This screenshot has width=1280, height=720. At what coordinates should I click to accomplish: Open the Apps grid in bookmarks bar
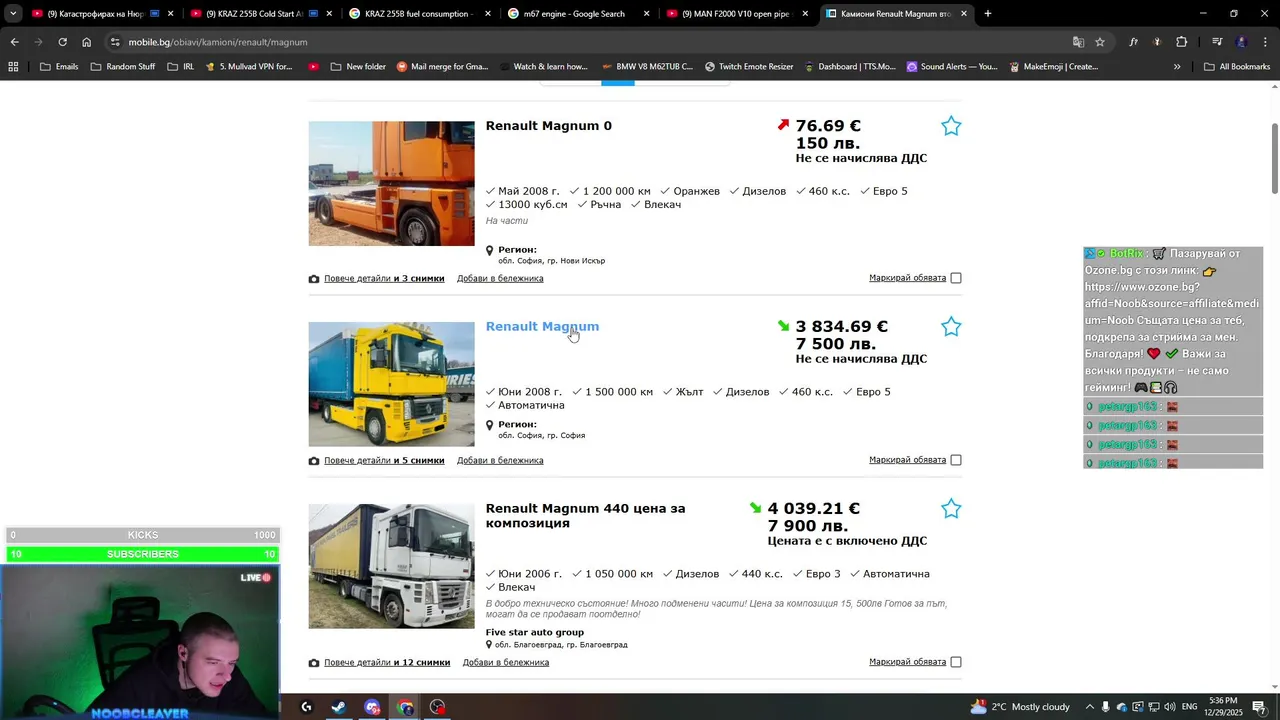tap(13, 67)
